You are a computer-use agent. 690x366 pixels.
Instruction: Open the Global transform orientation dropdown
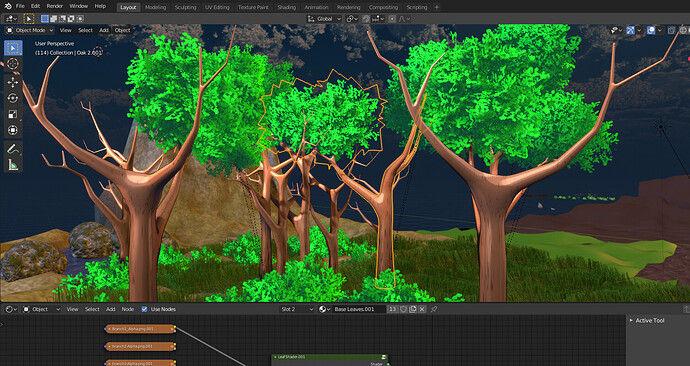coord(324,19)
